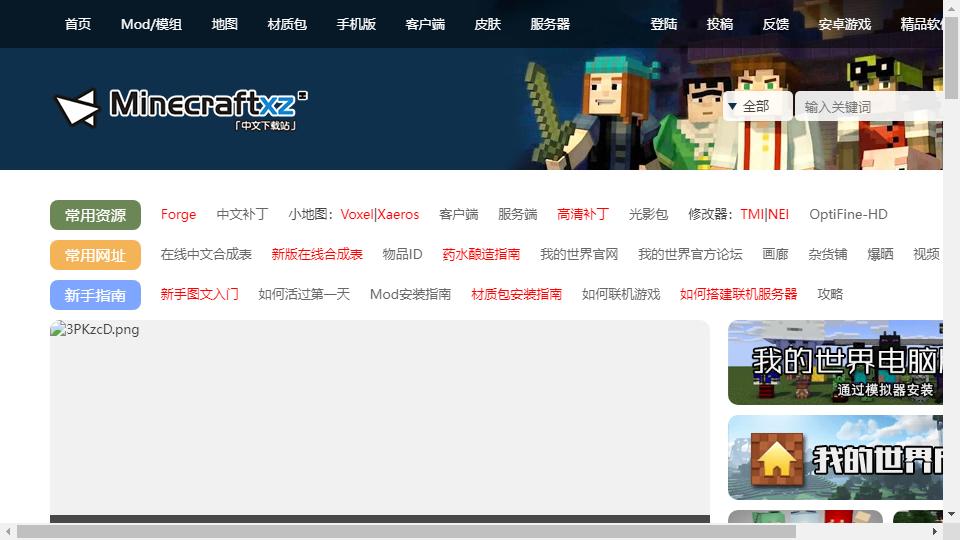960x540 pixels.
Task: Open the 我的世界官网 link
Action: (x=579, y=254)
